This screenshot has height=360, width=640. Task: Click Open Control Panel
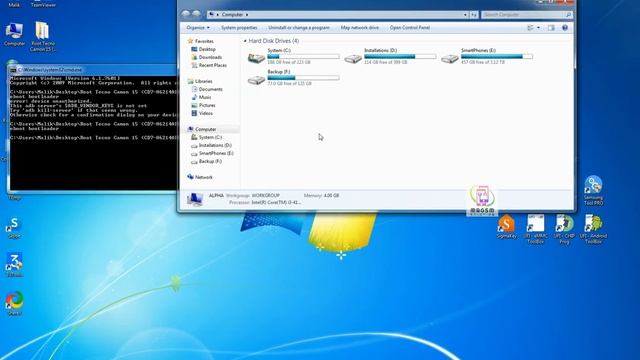click(x=410, y=28)
